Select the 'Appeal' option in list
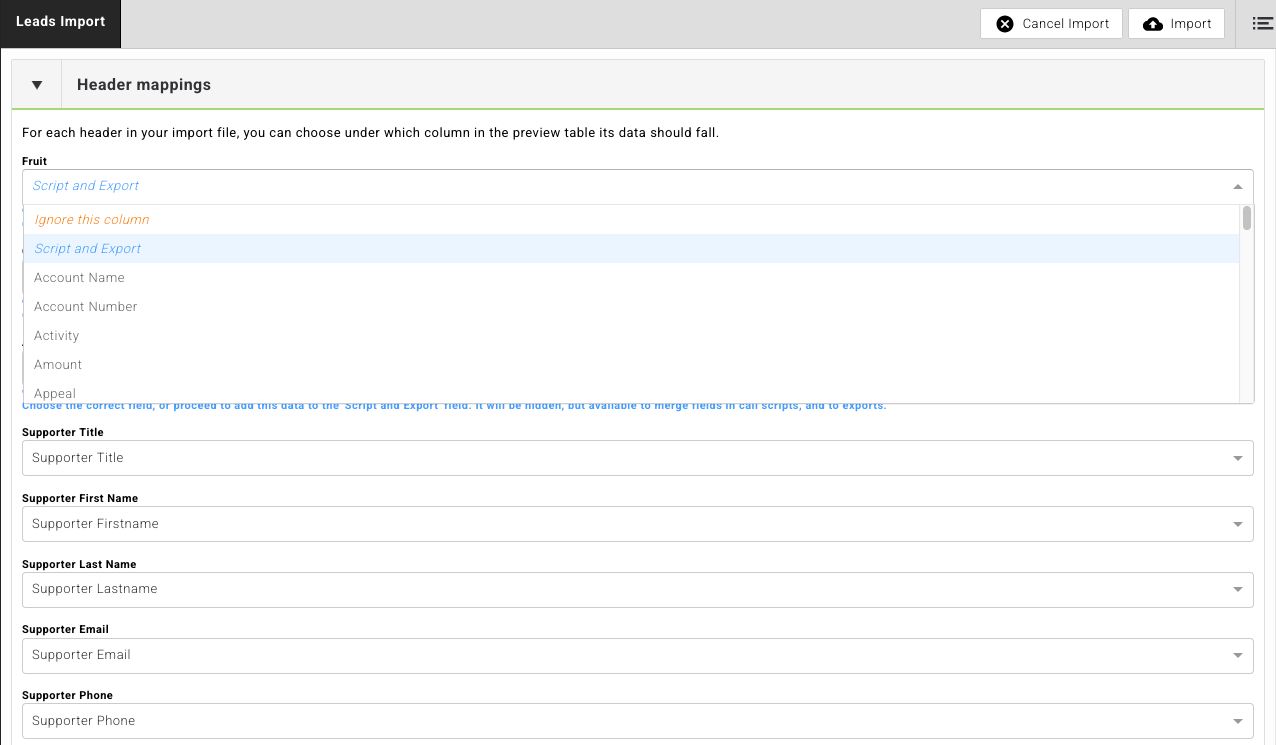1276x745 pixels. pos(55,393)
